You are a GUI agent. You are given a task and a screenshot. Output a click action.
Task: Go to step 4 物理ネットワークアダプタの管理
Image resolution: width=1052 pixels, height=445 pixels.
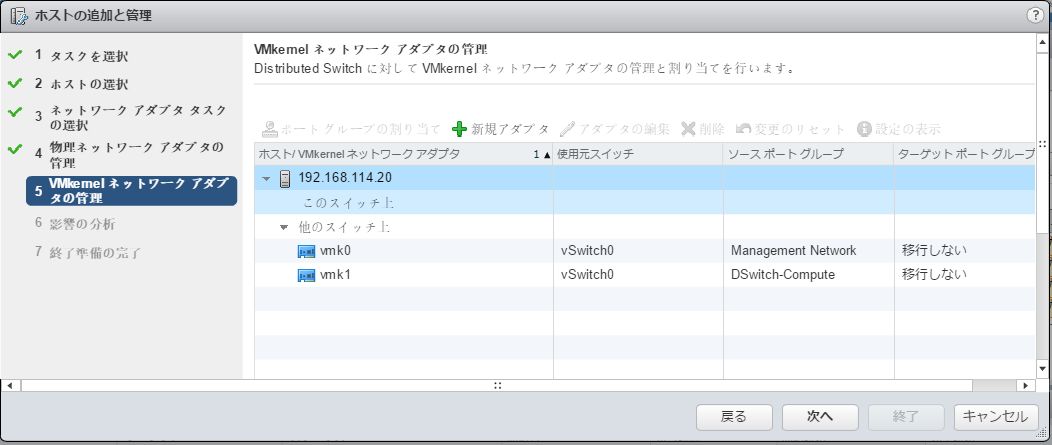[x=129, y=155]
